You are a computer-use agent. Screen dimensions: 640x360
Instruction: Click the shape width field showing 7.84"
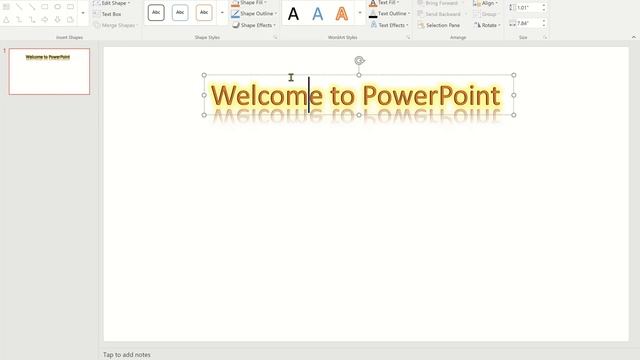pyautogui.click(x=528, y=24)
